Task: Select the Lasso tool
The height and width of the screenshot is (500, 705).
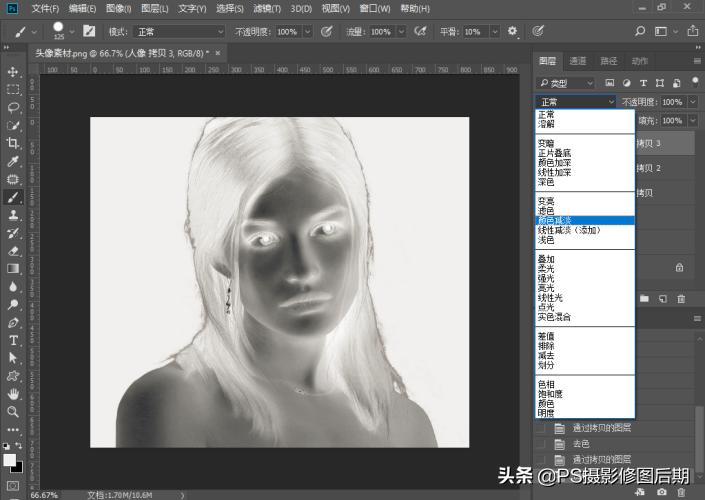Action: pos(13,107)
